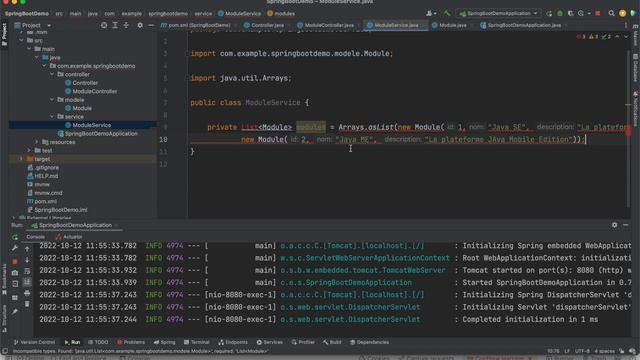The height and width of the screenshot is (360, 640).
Task: Toggle soft-wrap in console gutter
Action: click(27, 271)
